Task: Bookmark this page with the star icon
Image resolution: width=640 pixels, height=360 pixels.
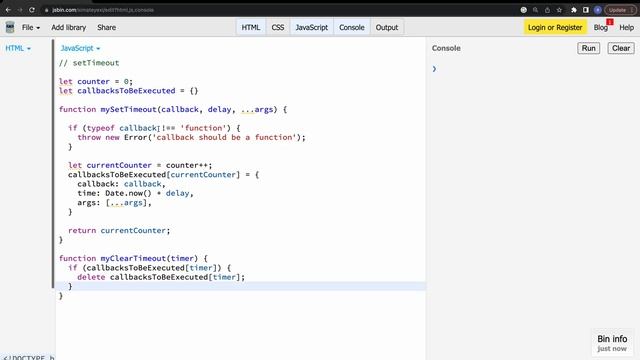Action: (559, 10)
